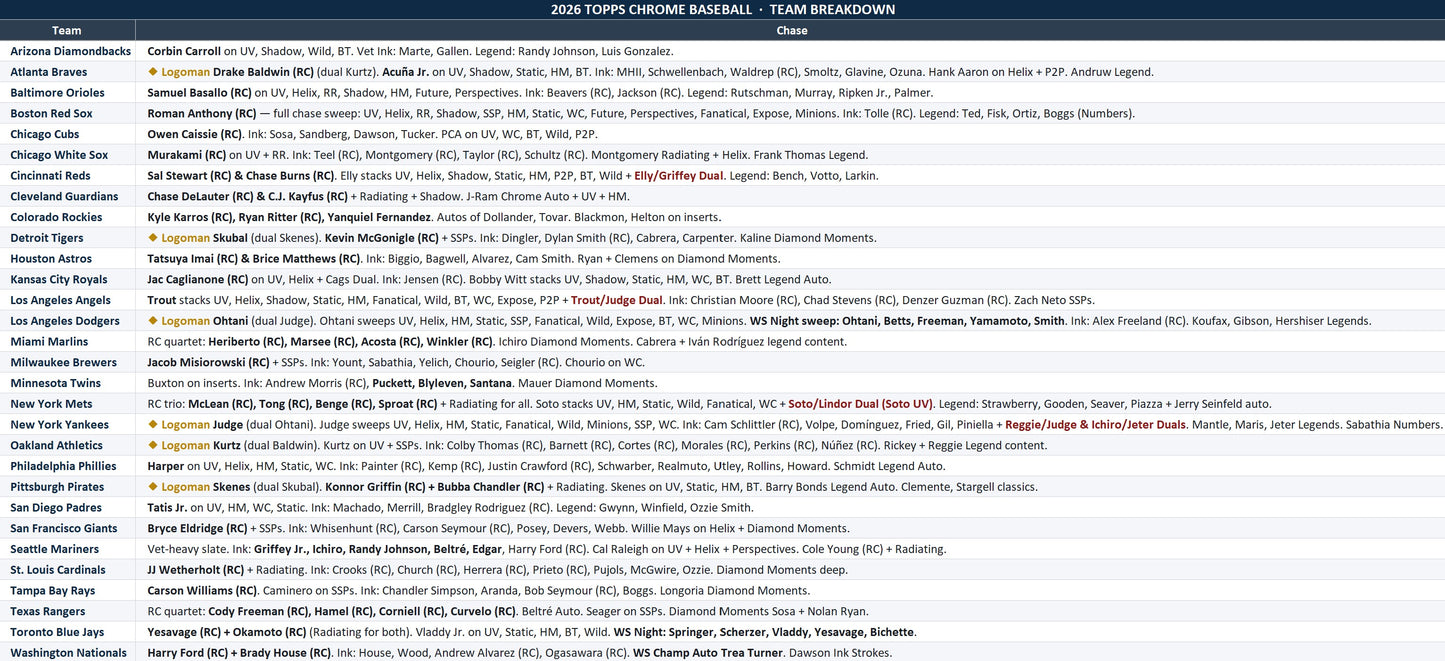Screen dimensions: 1445x661
Task: Select the Team column header
Action: click(x=67, y=30)
